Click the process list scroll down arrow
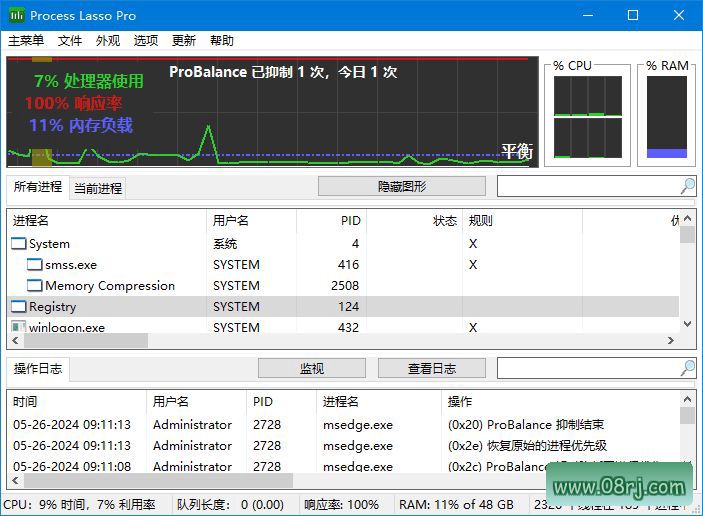 [x=687, y=324]
